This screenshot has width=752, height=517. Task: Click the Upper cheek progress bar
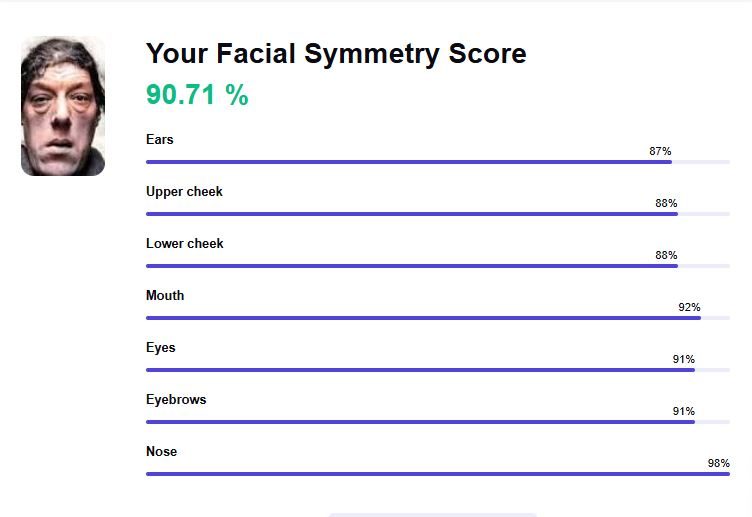coord(437,213)
